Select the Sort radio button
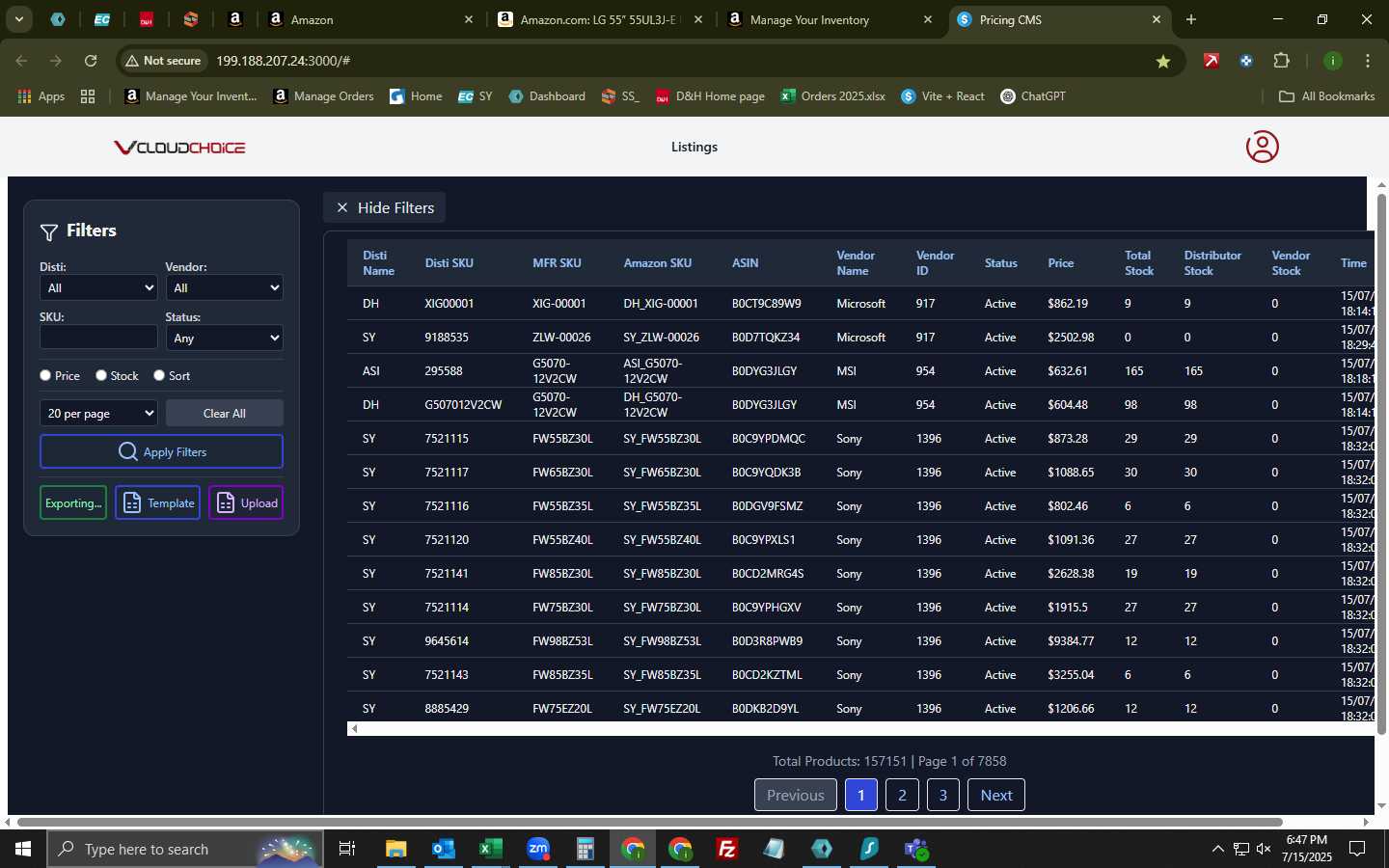Image resolution: width=1389 pixels, height=868 pixels. click(x=159, y=375)
